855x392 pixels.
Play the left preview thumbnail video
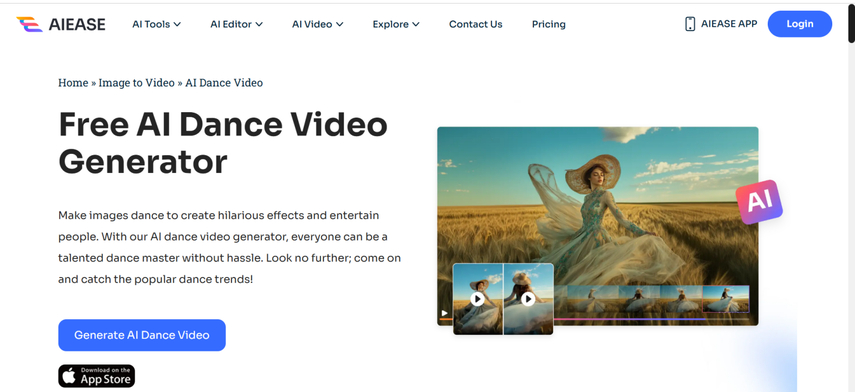coord(478,299)
